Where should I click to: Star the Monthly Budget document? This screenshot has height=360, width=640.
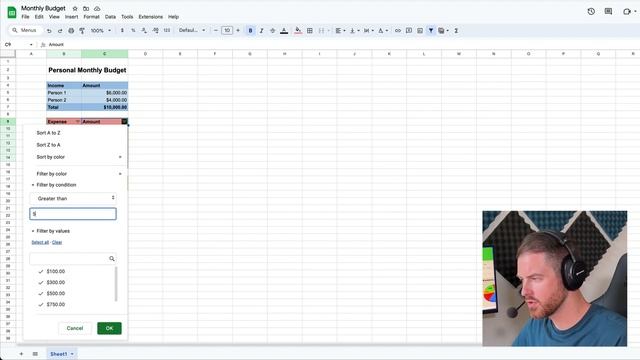click(x=75, y=9)
